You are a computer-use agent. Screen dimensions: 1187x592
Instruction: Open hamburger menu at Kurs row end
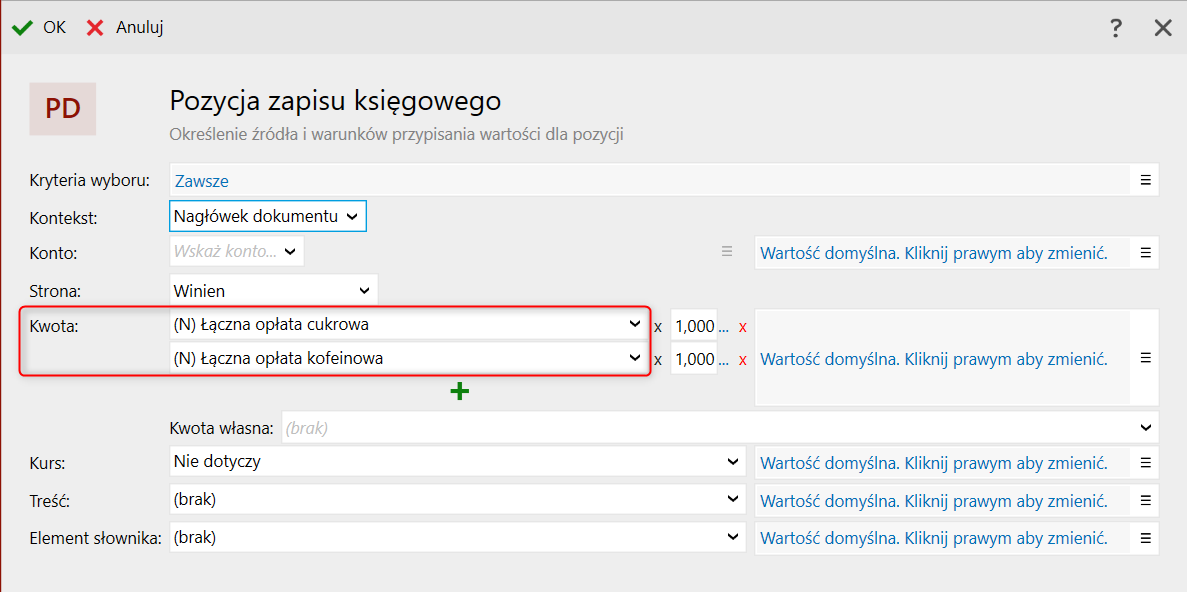click(1145, 463)
